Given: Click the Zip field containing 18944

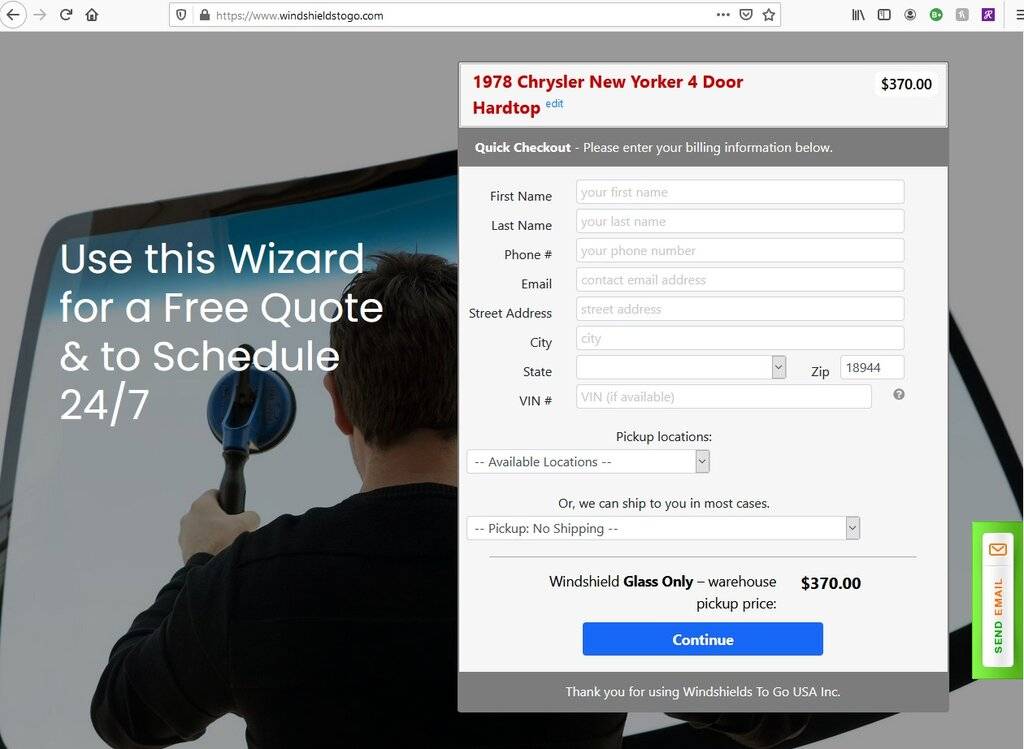Looking at the screenshot, I should tap(872, 368).
